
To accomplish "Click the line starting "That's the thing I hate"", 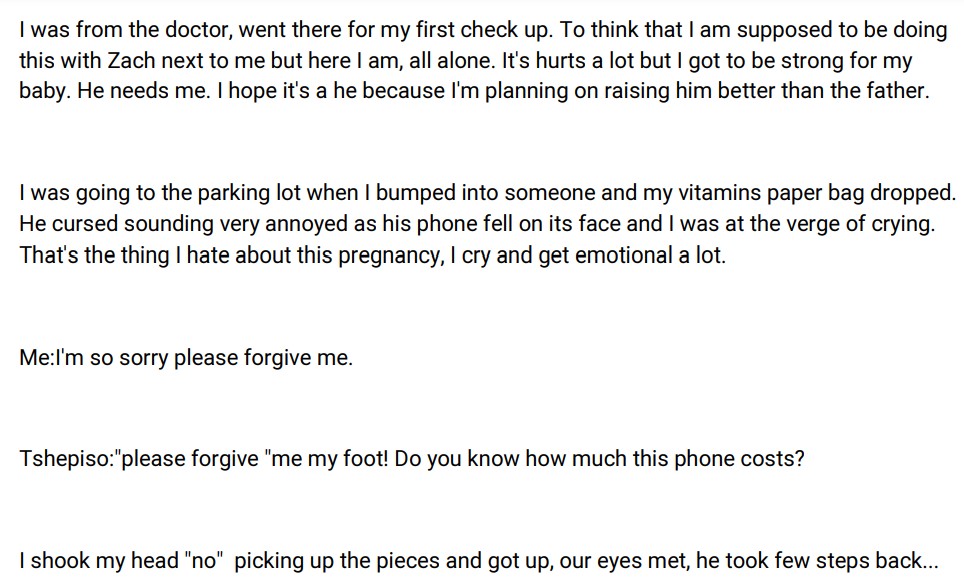I will click(x=372, y=255).
